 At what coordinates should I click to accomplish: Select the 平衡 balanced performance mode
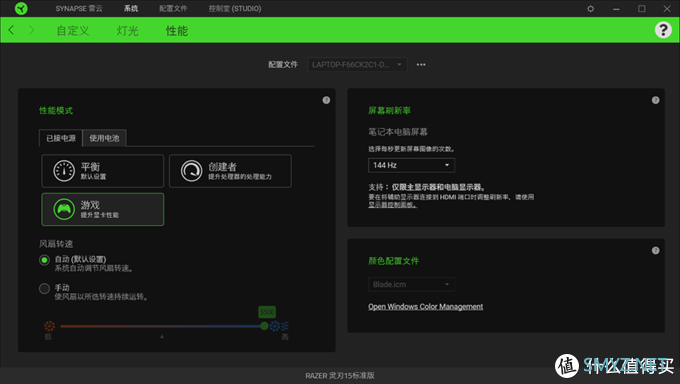(x=103, y=171)
